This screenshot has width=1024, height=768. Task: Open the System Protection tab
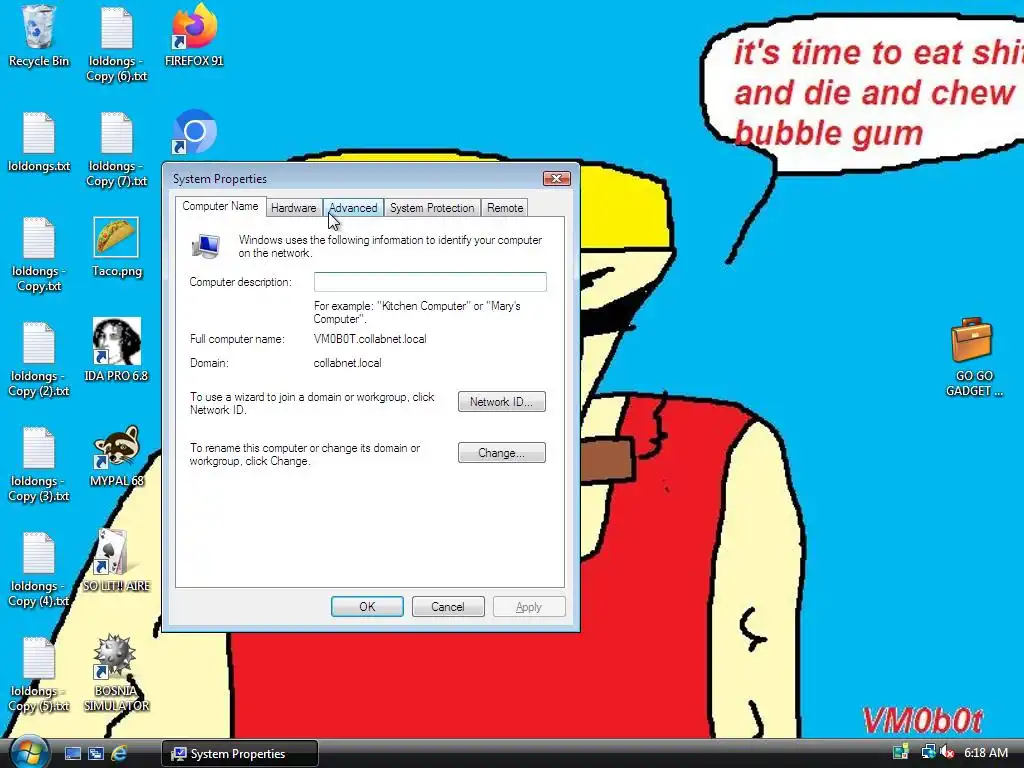432,208
